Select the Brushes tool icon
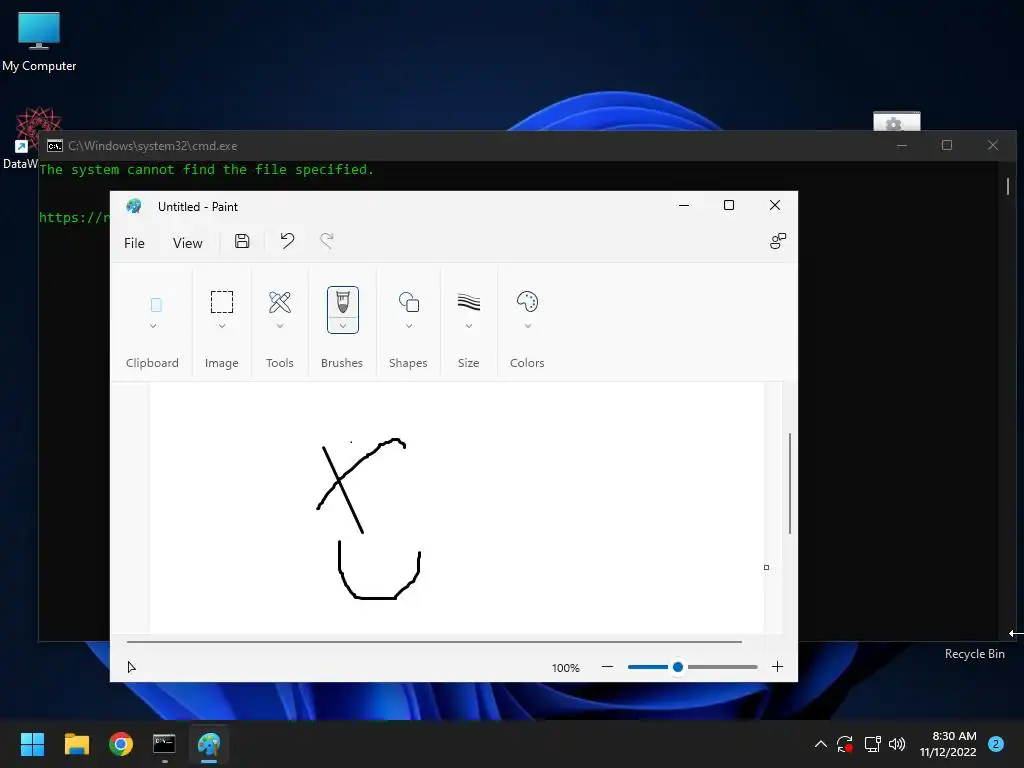The height and width of the screenshot is (768, 1024). coord(343,302)
